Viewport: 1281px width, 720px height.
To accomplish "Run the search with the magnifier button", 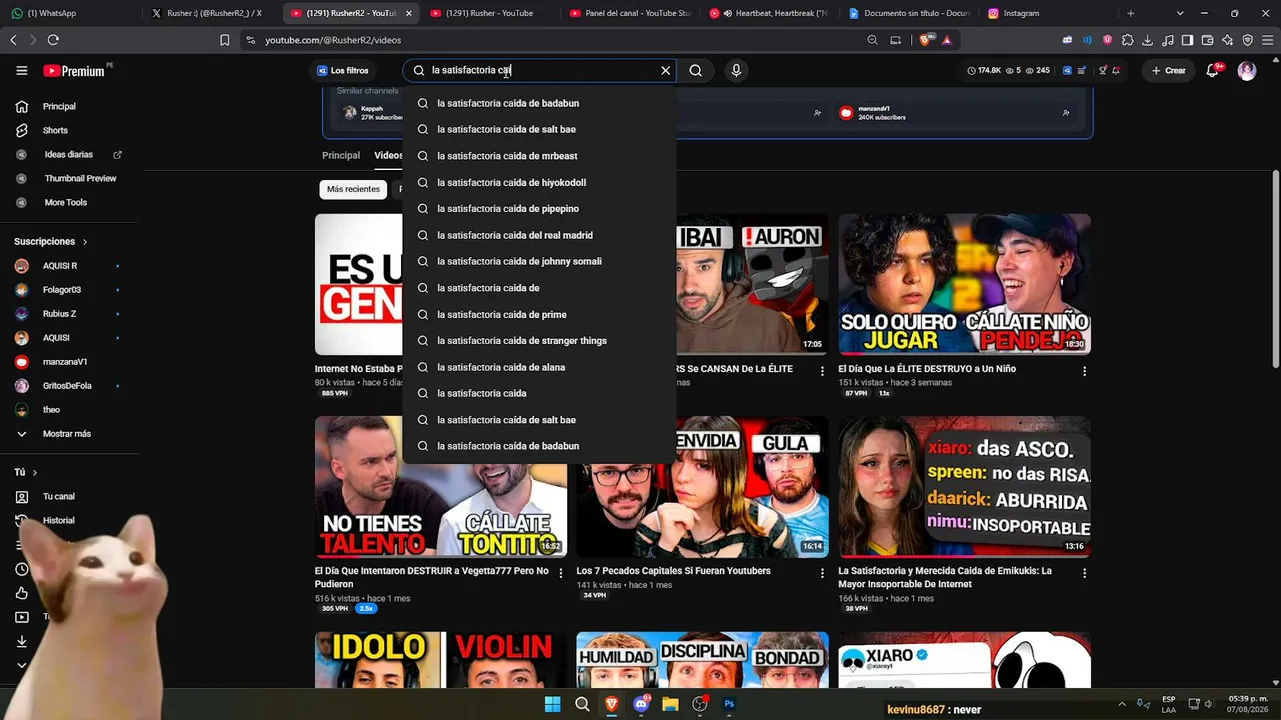I will pyautogui.click(x=696, y=71).
